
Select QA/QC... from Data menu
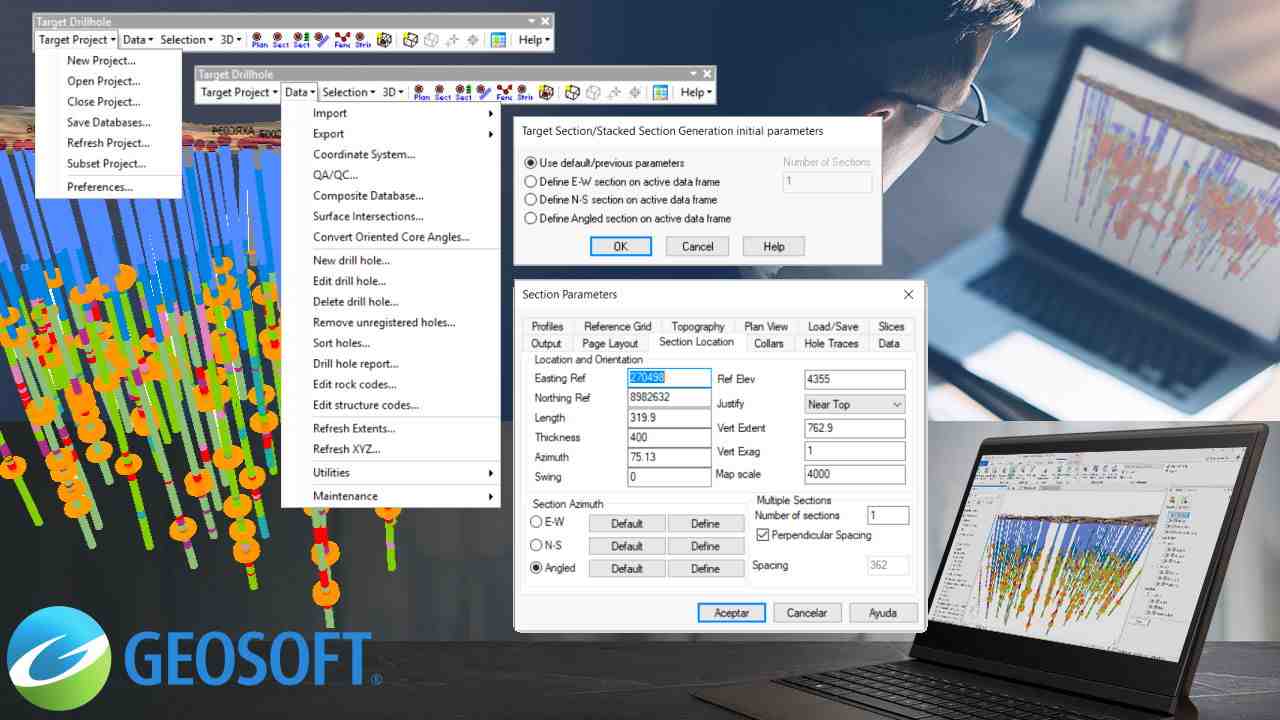pos(335,175)
